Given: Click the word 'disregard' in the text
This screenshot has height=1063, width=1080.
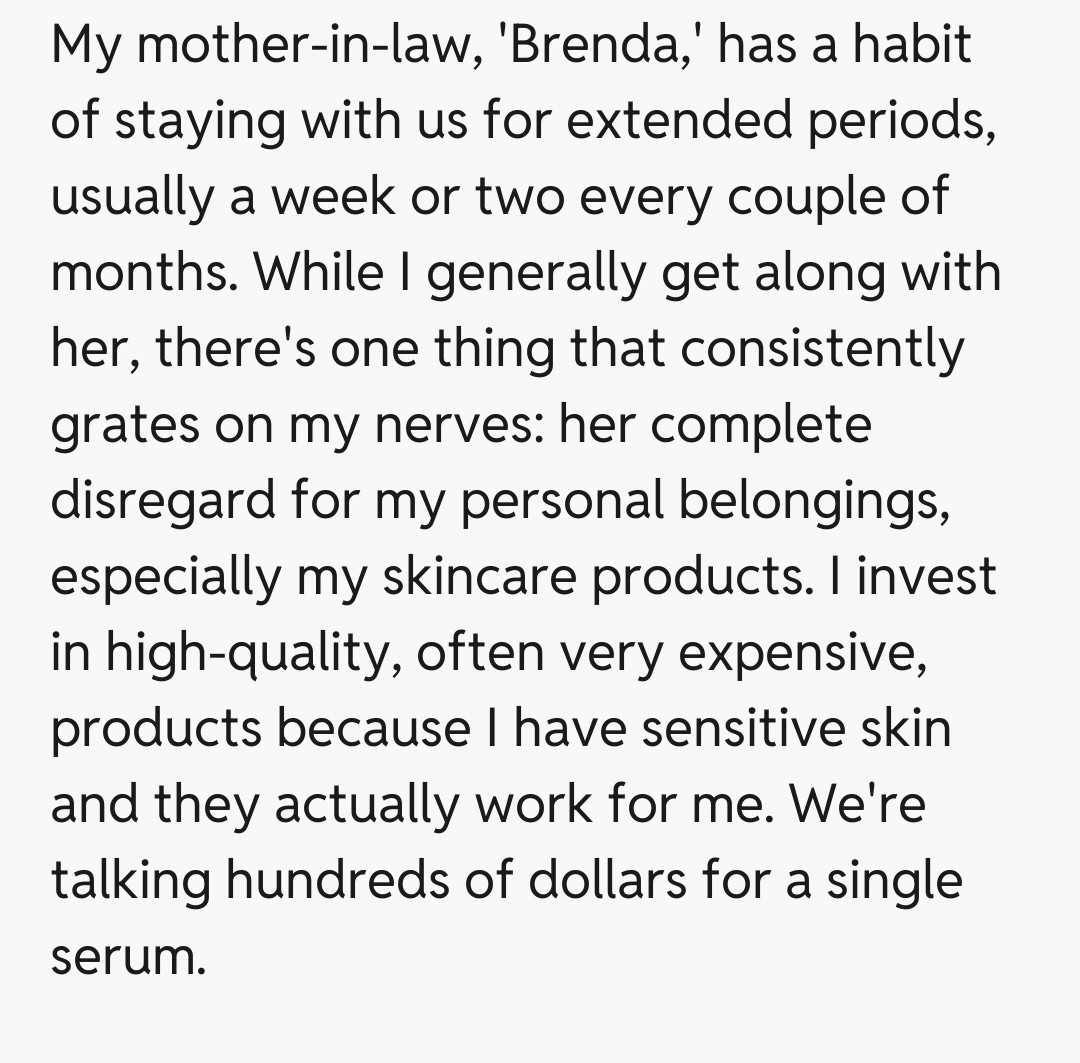Looking at the screenshot, I should (162, 501).
